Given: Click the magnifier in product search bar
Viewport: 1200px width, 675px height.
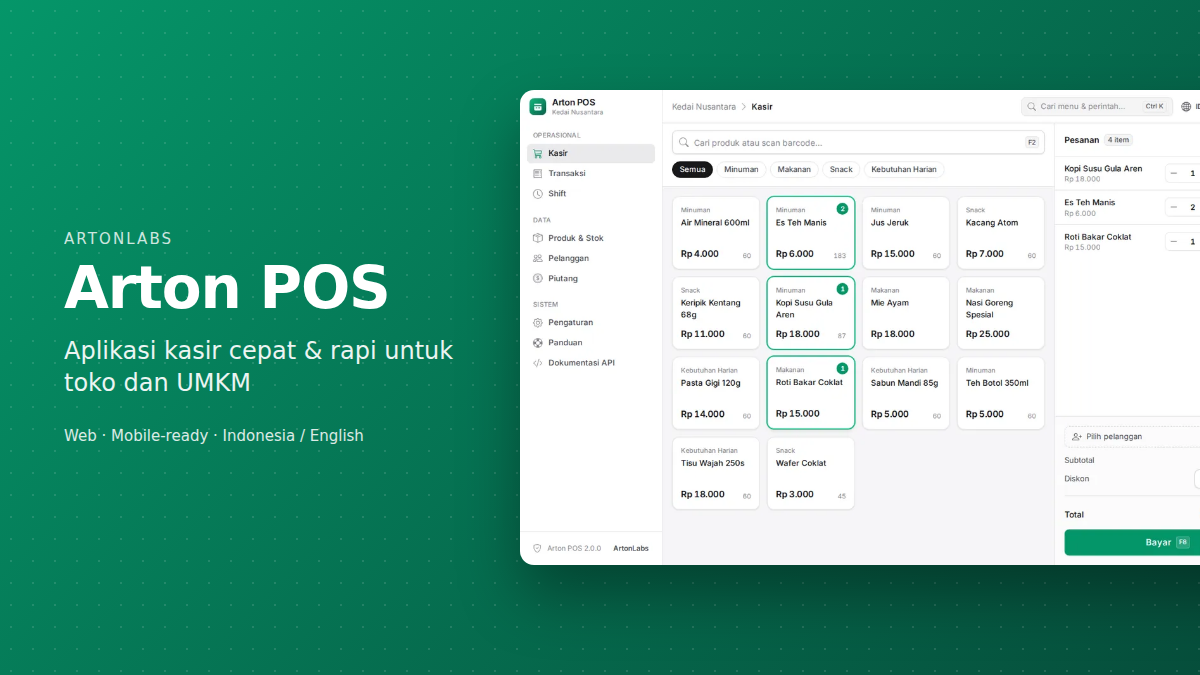Looking at the screenshot, I should (x=685, y=142).
